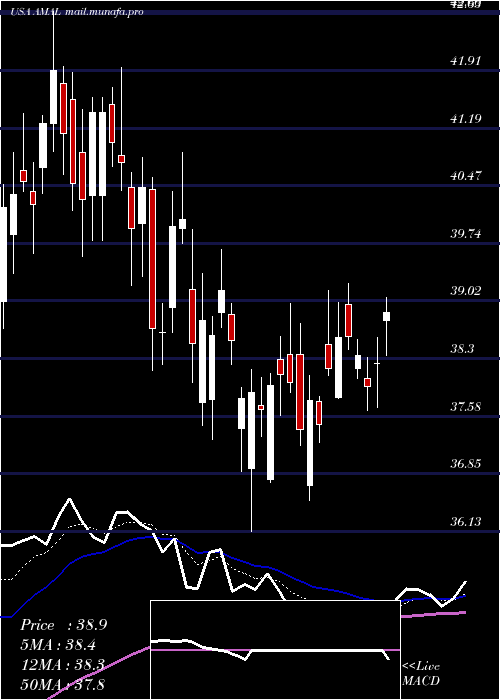Select the 40.47 price axis label

466,176
